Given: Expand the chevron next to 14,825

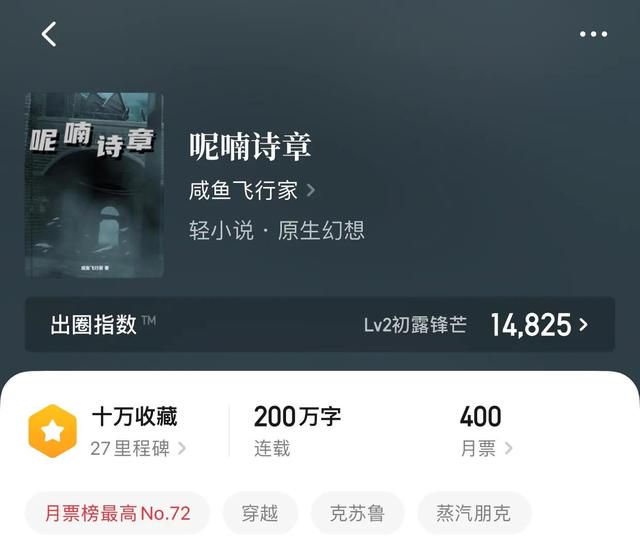Looking at the screenshot, I should pos(584,325).
